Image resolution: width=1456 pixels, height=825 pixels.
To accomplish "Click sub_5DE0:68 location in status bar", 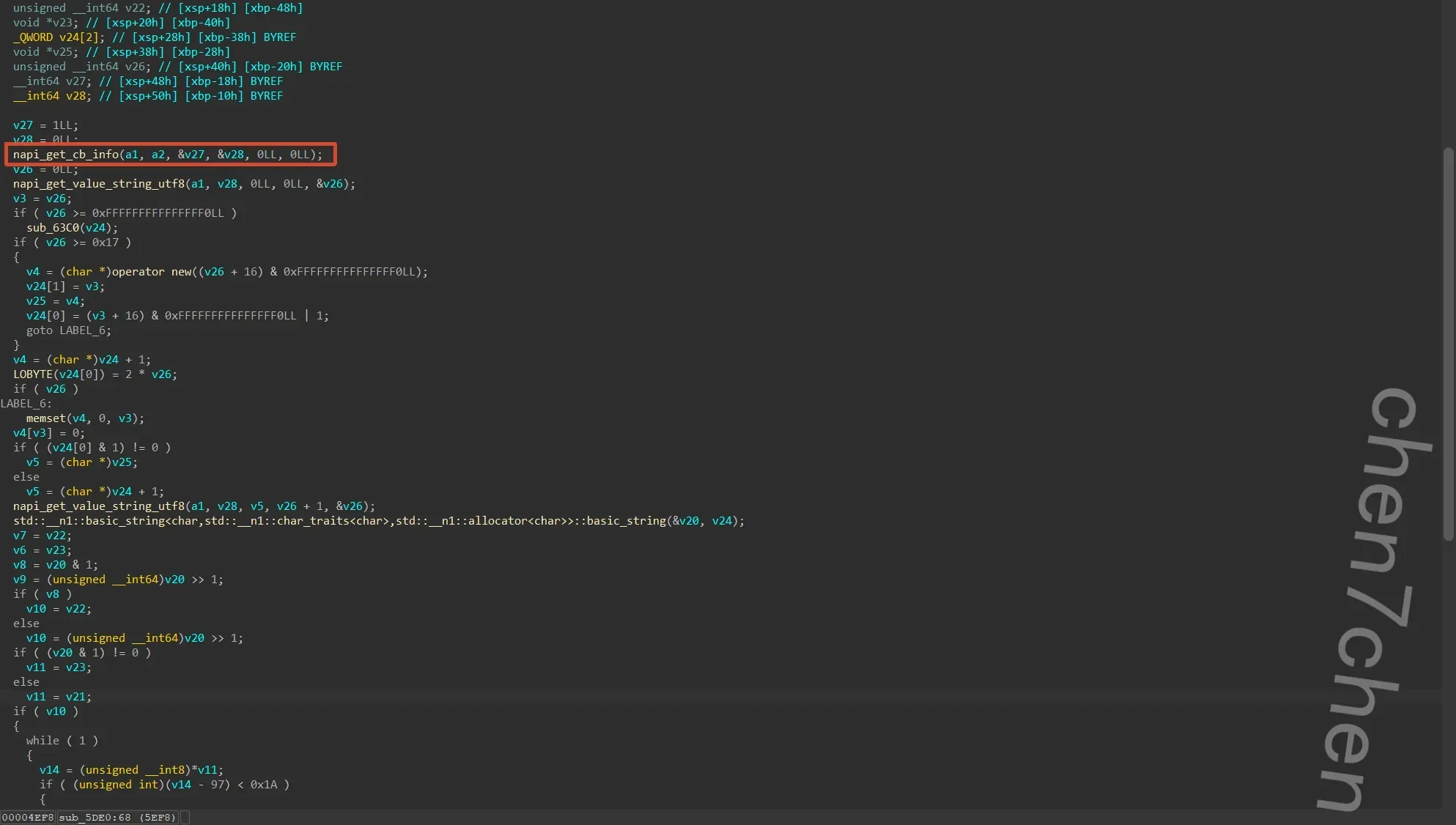I will [117, 817].
